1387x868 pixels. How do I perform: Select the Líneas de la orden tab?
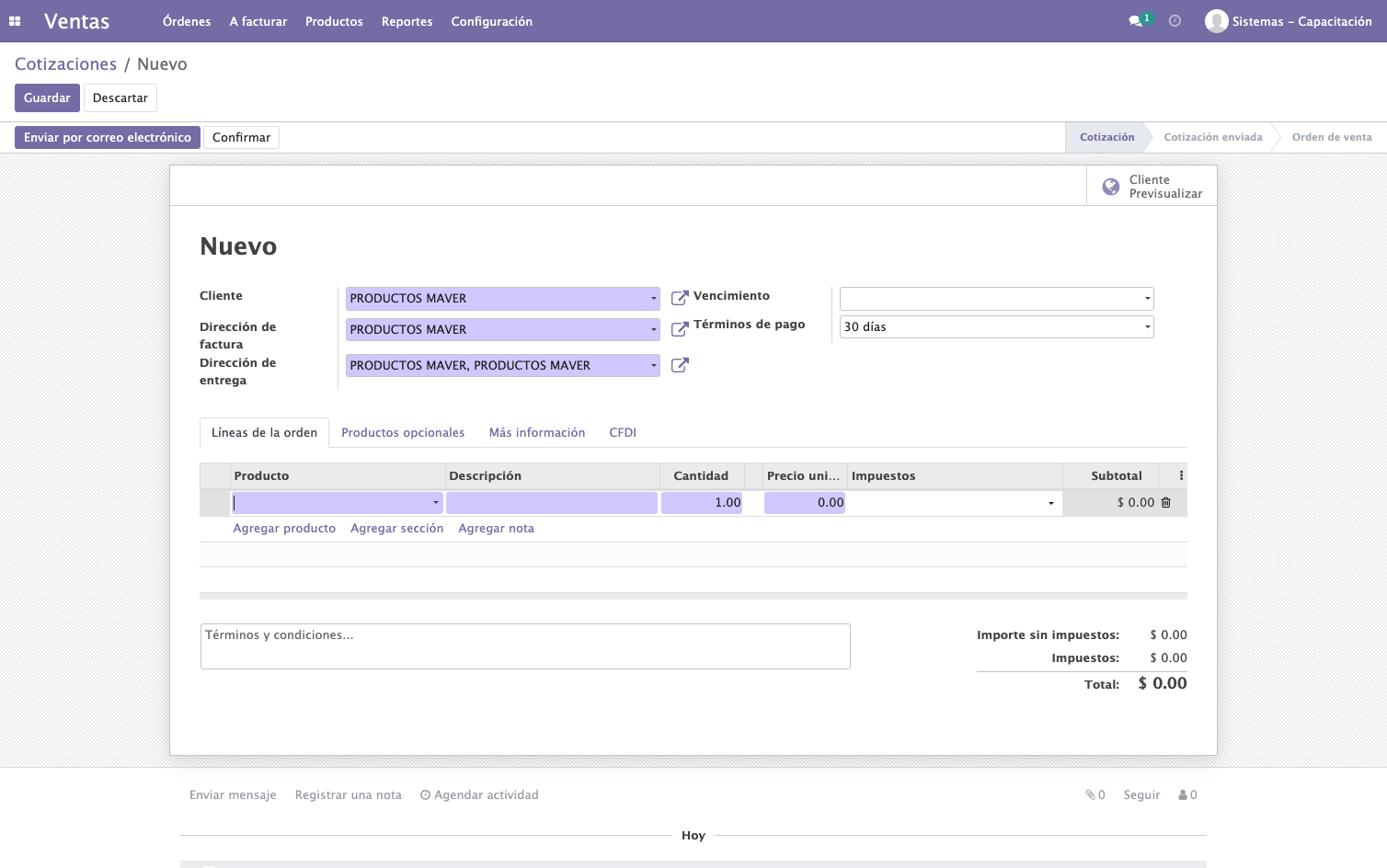[x=264, y=433]
